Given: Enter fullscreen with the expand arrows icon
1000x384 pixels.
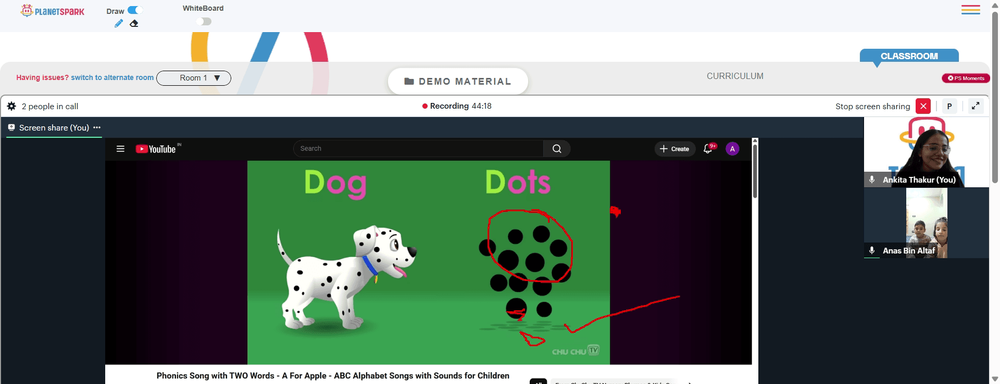Looking at the screenshot, I should pyautogui.click(x=975, y=107).
